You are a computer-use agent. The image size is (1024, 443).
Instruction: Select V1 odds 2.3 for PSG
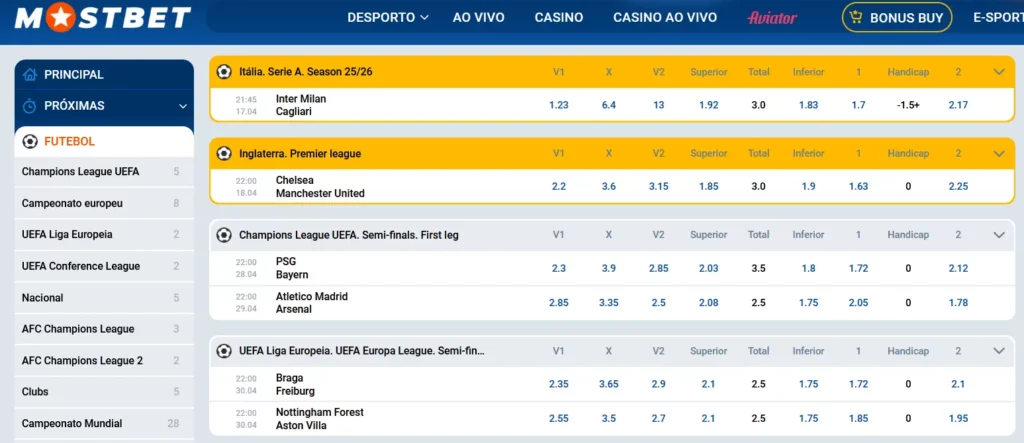tap(558, 269)
